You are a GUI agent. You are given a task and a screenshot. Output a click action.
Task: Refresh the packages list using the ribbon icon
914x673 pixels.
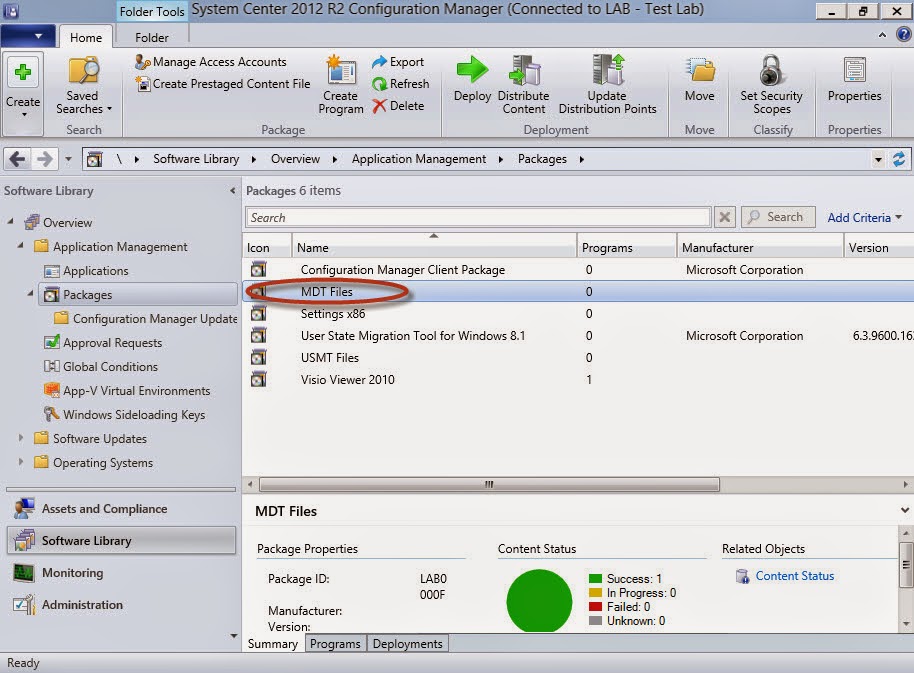(x=401, y=83)
